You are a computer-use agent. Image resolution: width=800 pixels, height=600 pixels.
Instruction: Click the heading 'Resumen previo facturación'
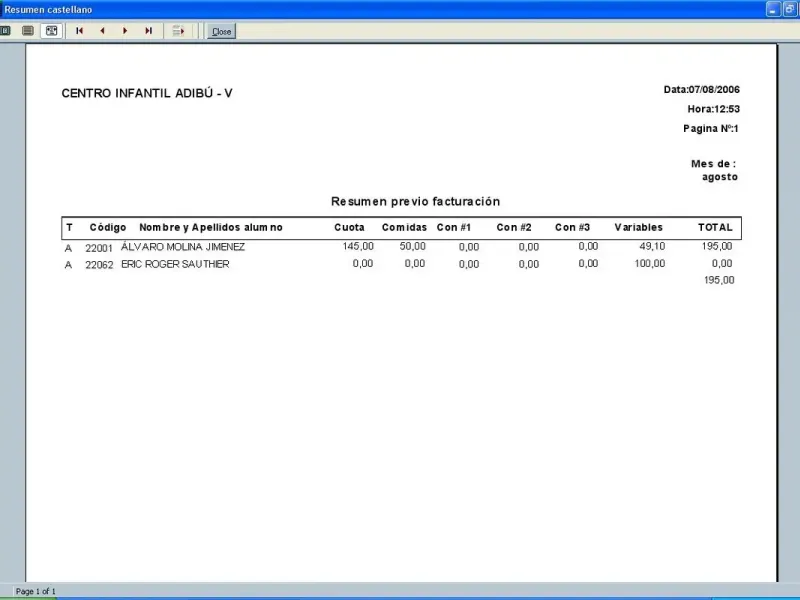click(415, 202)
